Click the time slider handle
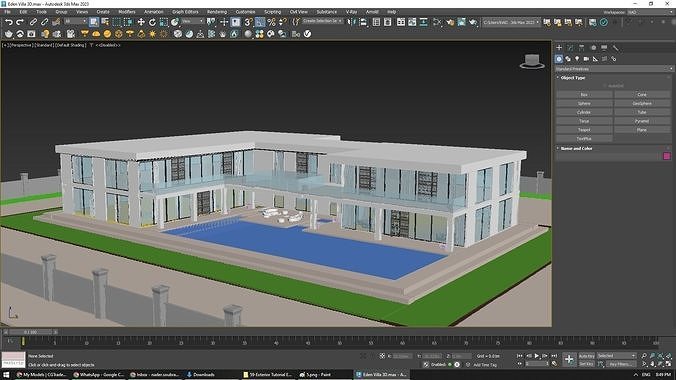This screenshot has height=380, width=676. coord(31,332)
